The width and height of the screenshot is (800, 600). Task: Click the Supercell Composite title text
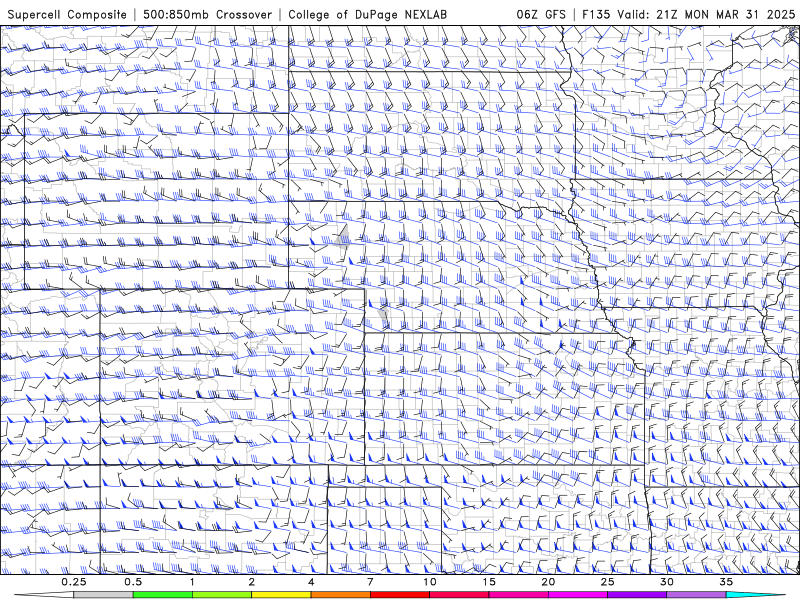67,14
